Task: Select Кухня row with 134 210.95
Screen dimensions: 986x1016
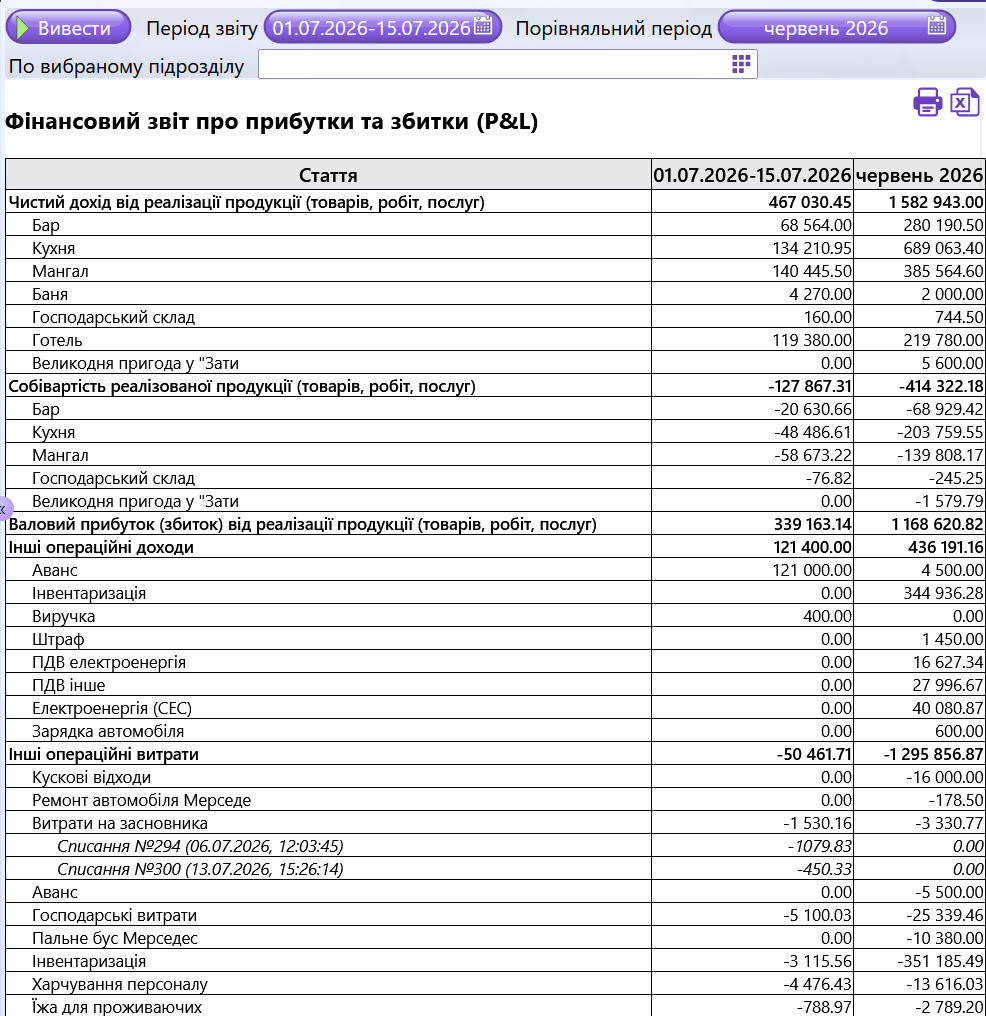Action: click(x=495, y=248)
